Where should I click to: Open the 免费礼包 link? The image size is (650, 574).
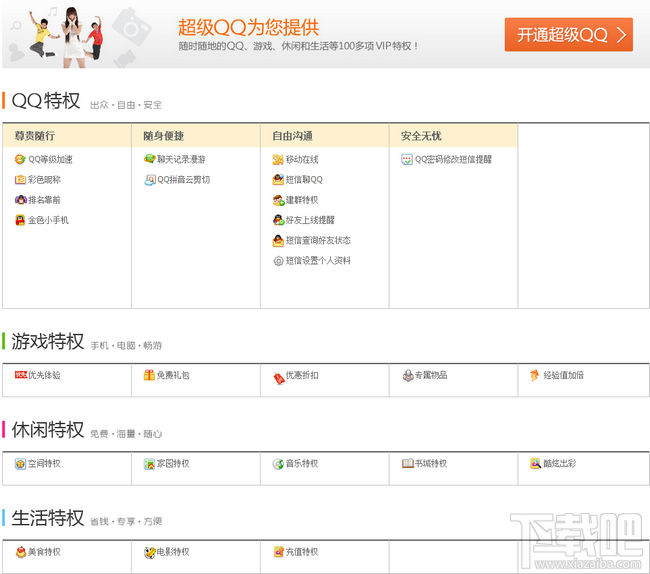coord(173,375)
